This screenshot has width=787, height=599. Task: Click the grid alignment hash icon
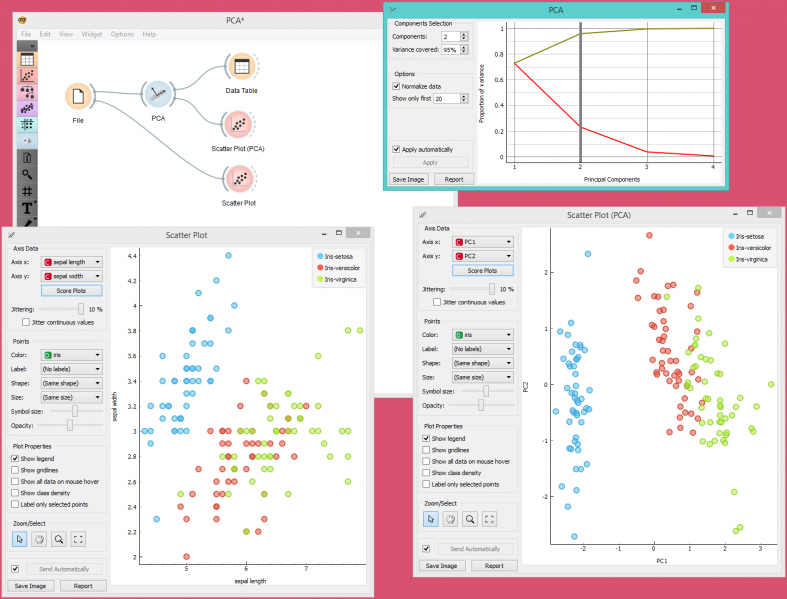click(27, 191)
